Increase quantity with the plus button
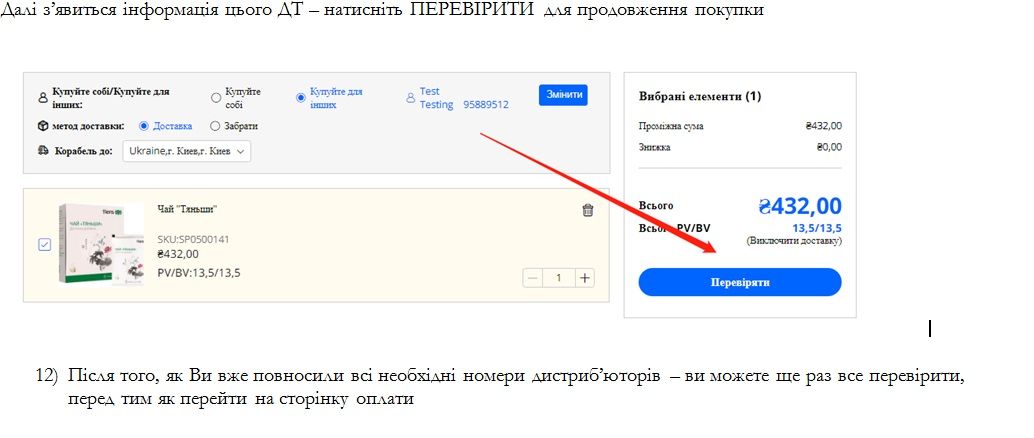The height and width of the screenshot is (438, 1034). point(585,278)
